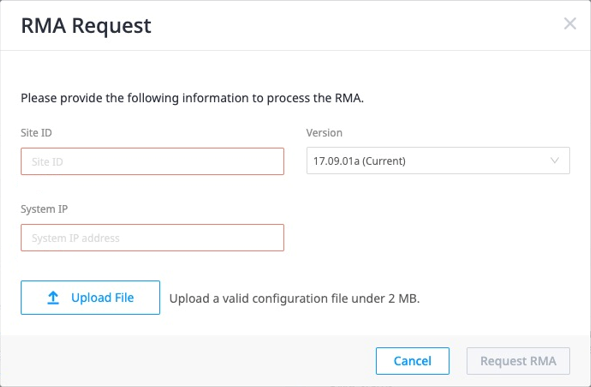Click the Version label text
The image size is (591, 387).
324,133
